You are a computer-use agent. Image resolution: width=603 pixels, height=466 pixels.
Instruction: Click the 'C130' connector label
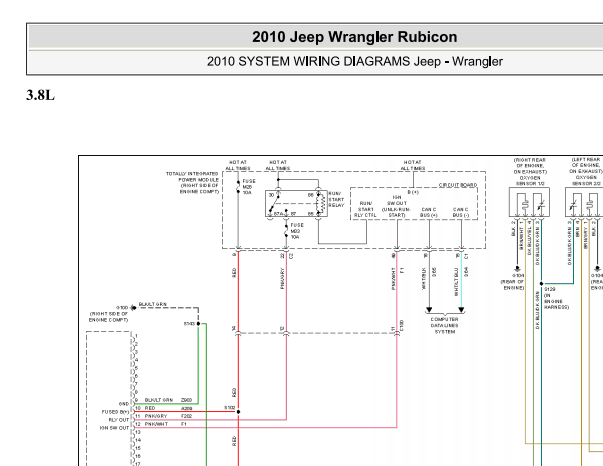tap(402, 325)
